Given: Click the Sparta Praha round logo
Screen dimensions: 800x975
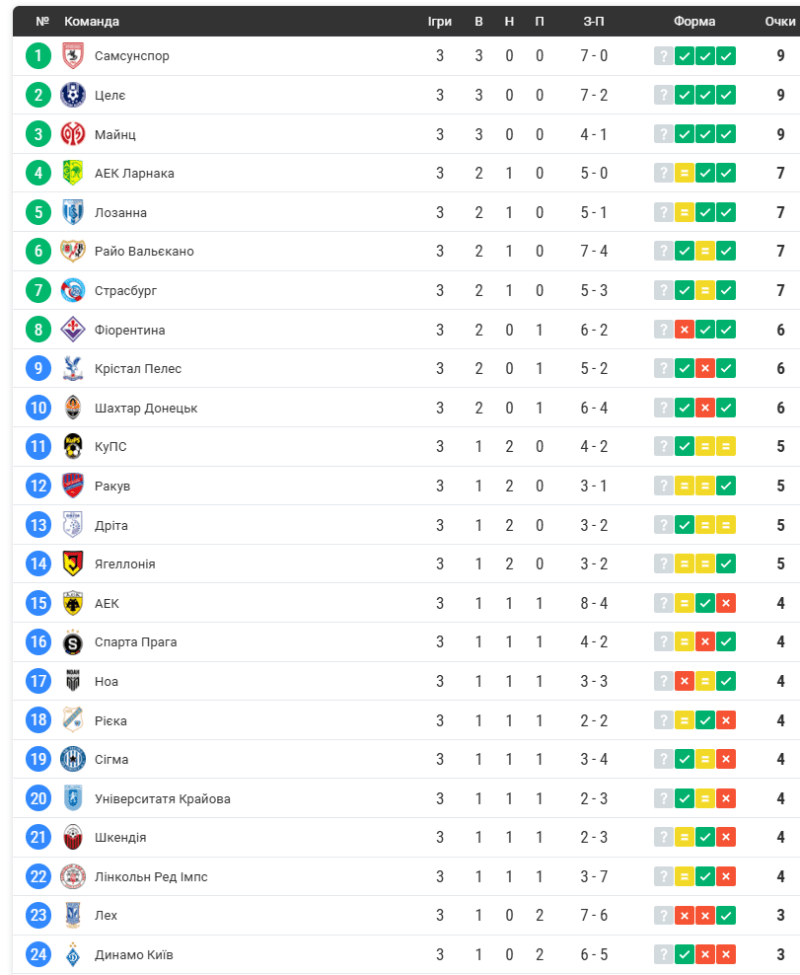Looking at the screenshot, I should (x=73, y=642).
